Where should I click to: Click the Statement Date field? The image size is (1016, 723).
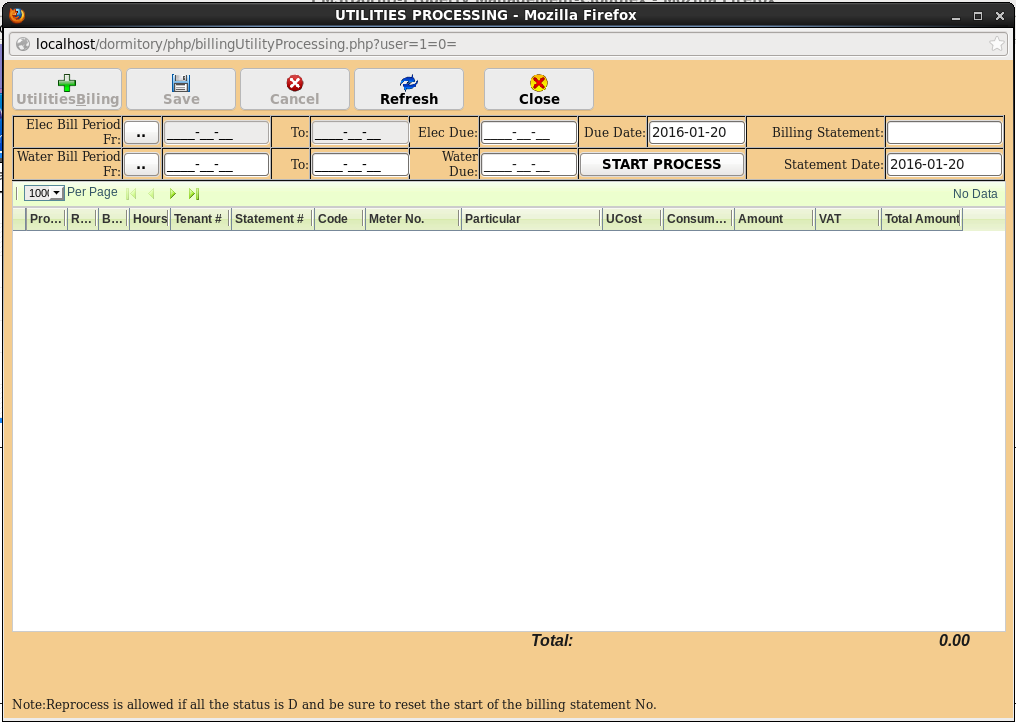pos(944,165)
